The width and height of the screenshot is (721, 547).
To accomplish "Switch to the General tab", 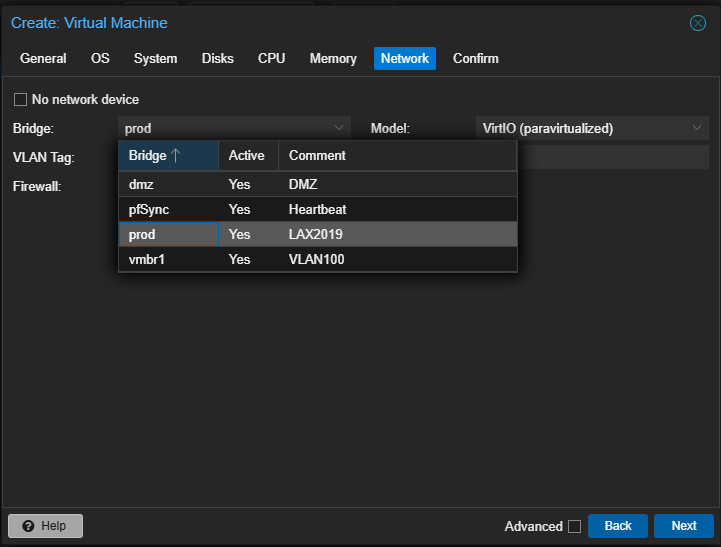I will [x=43, y=58].
